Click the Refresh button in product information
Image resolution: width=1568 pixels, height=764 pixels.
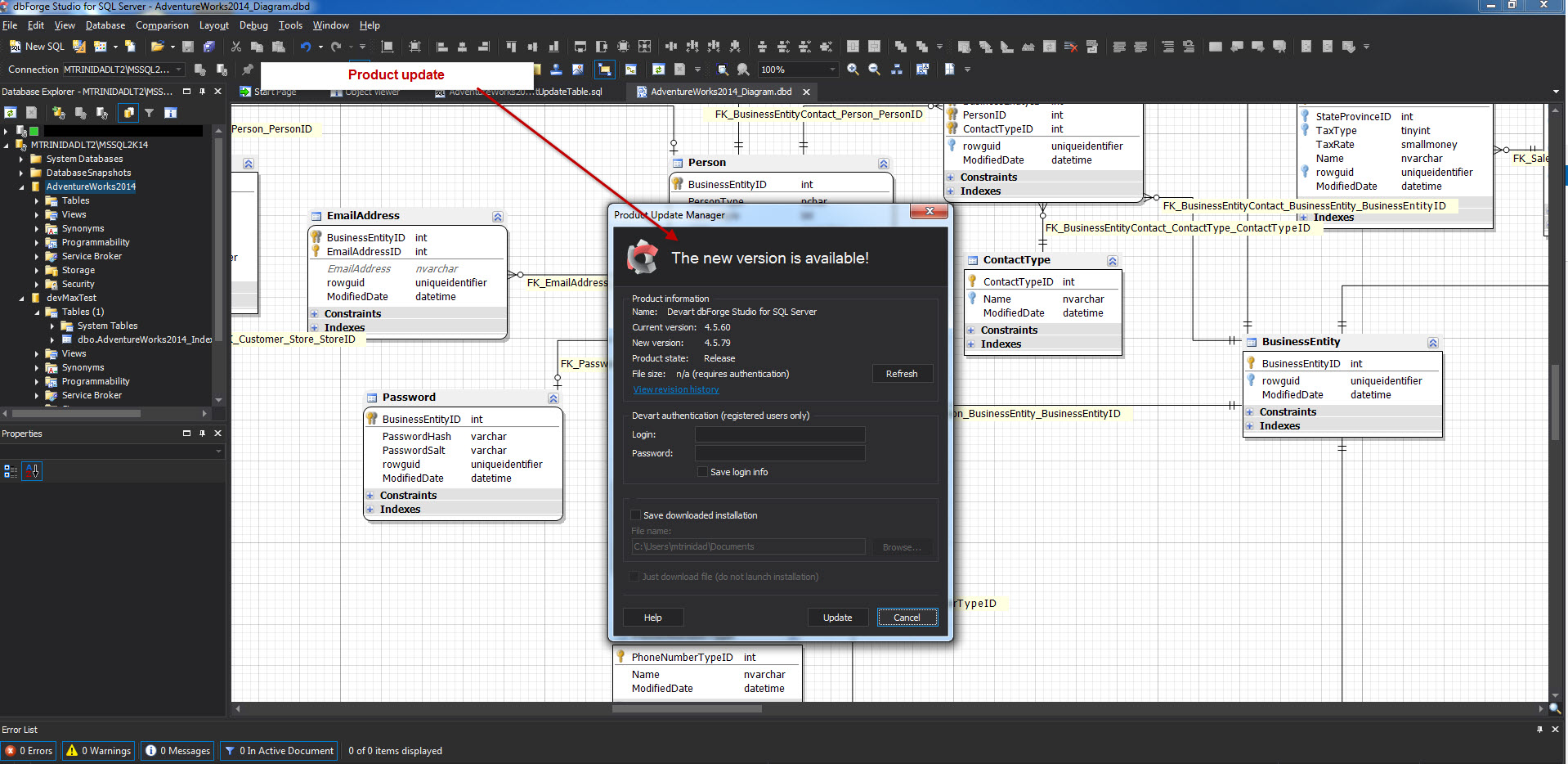[902, 374]
